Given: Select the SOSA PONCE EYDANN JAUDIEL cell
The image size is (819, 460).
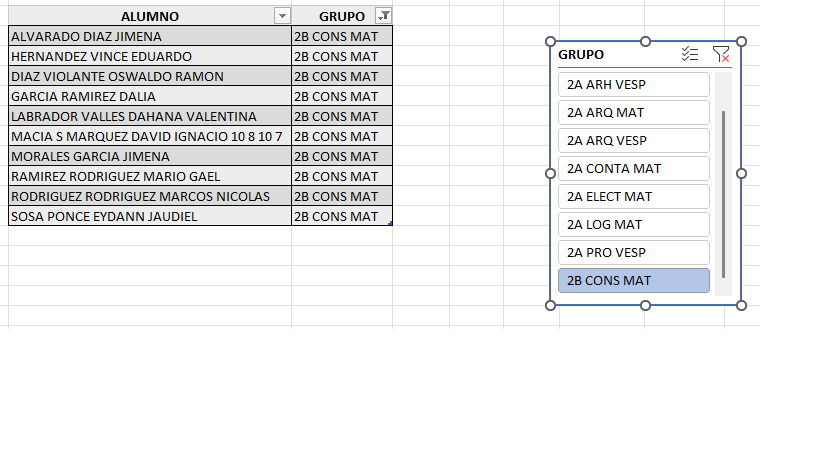Looking at the screenshot, I should pyautogui.click(x=150, y=216).
